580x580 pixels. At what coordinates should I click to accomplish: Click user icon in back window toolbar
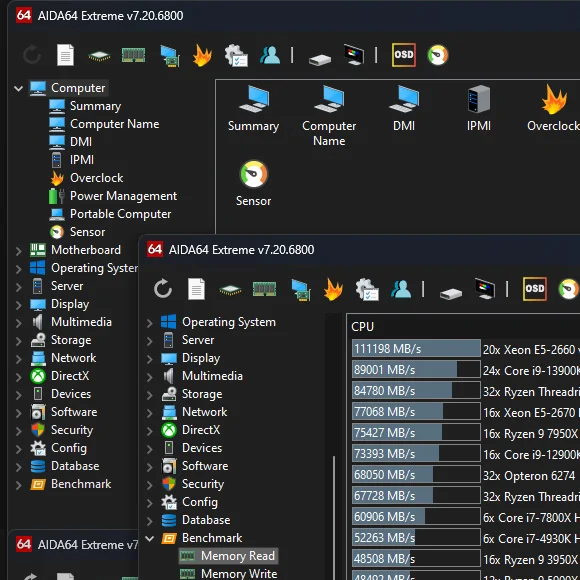coord(270,55)
